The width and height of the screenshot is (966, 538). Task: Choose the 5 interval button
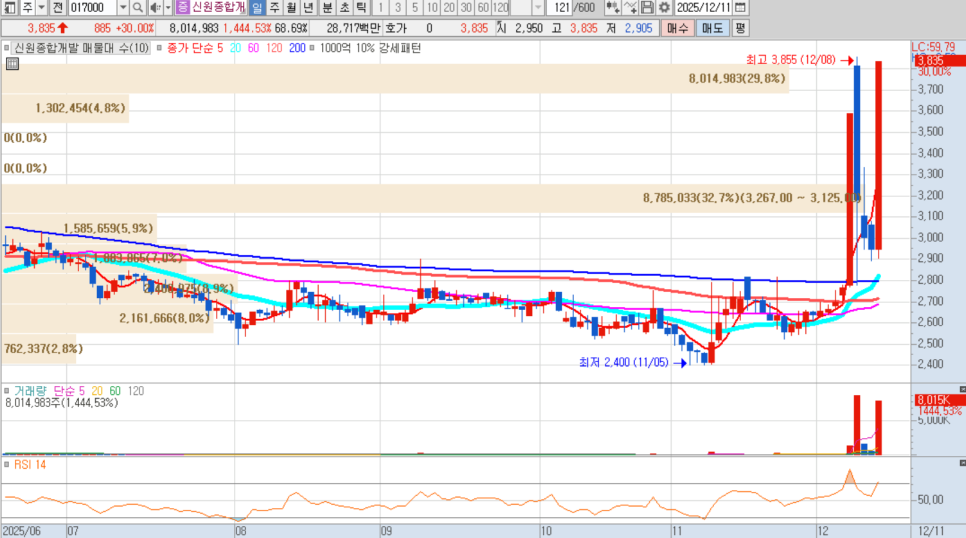415,7
